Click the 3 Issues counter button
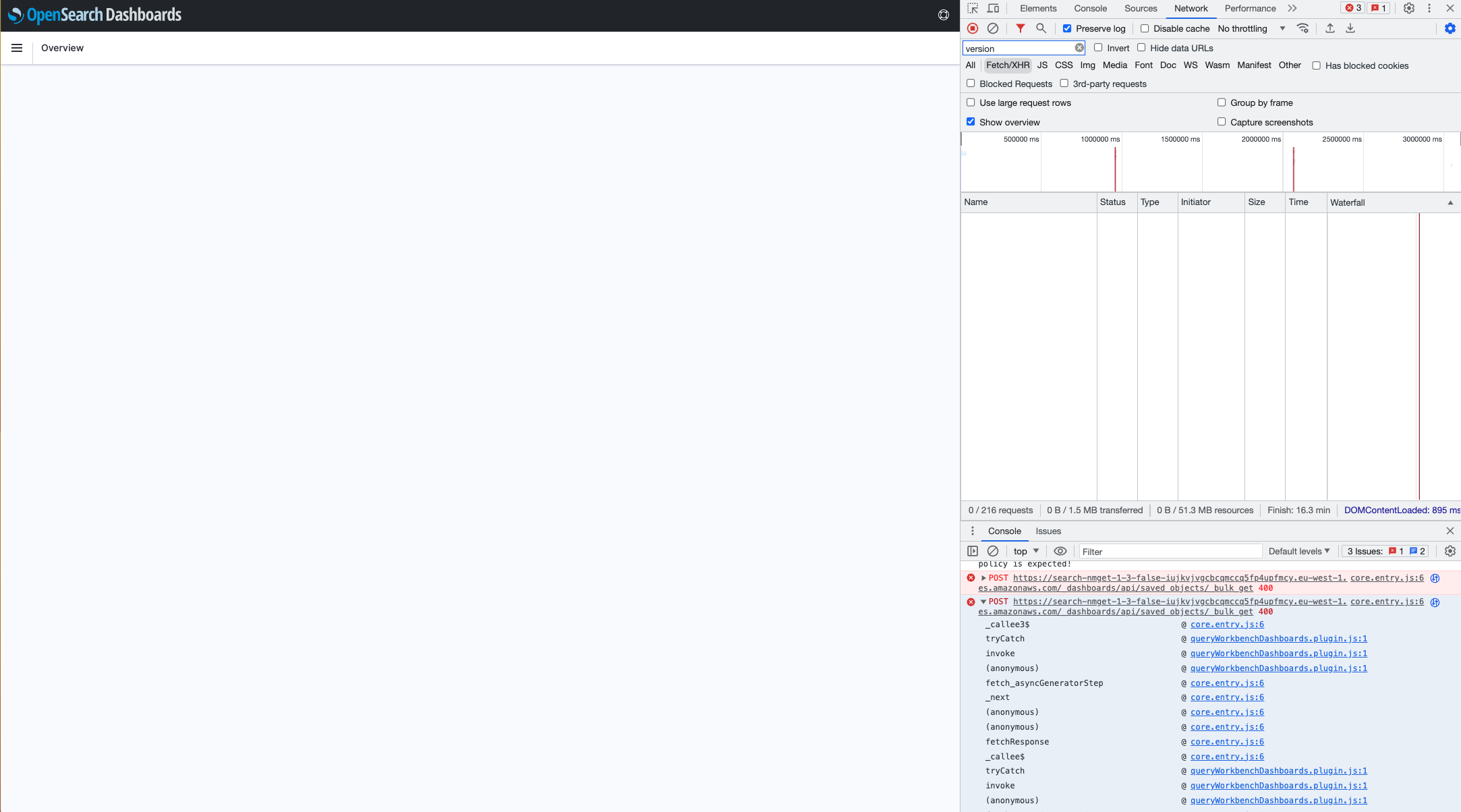The image size is (1461, 812). tap(1384, 551)
